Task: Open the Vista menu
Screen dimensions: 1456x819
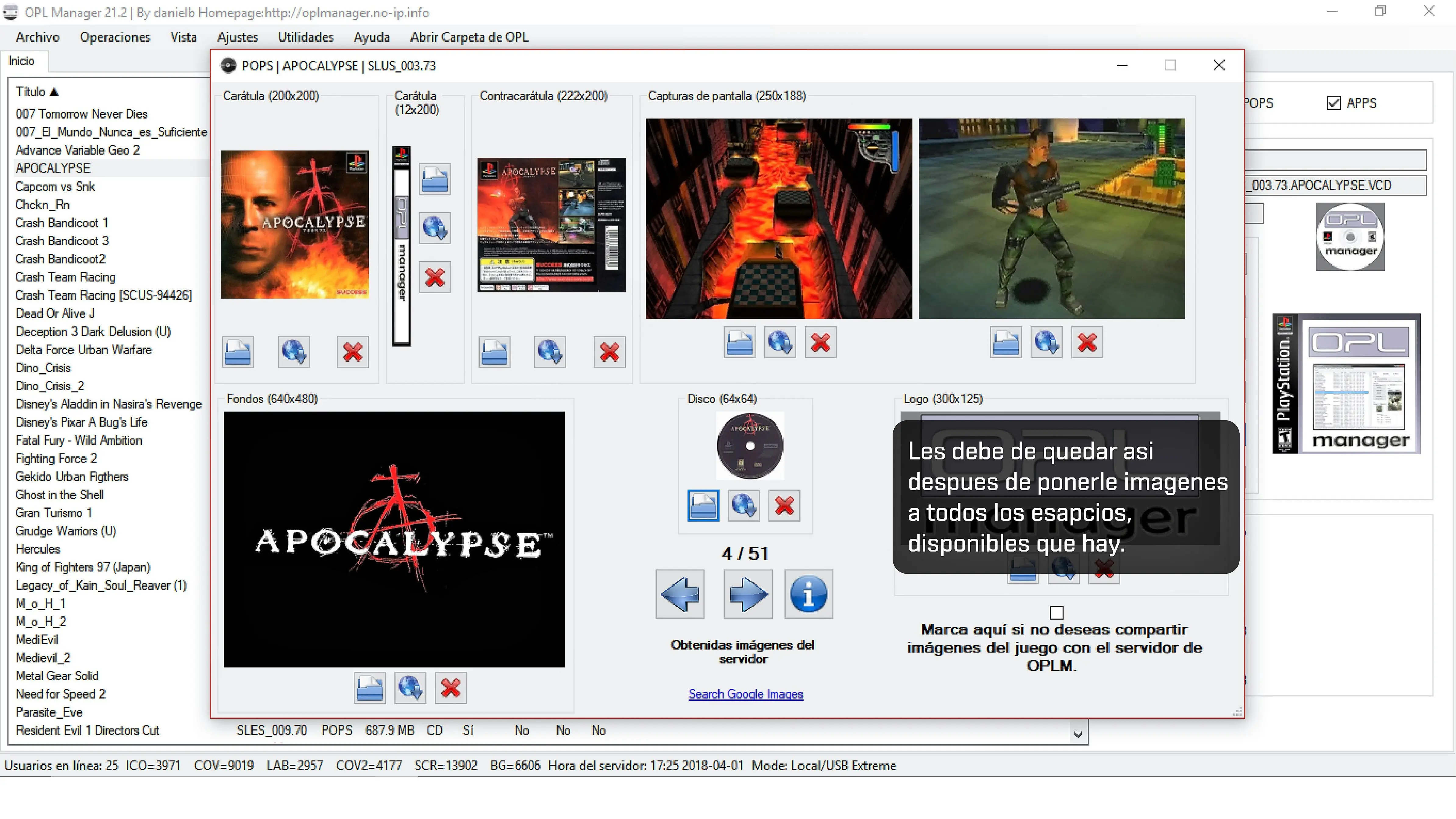Action: point(184,37)
